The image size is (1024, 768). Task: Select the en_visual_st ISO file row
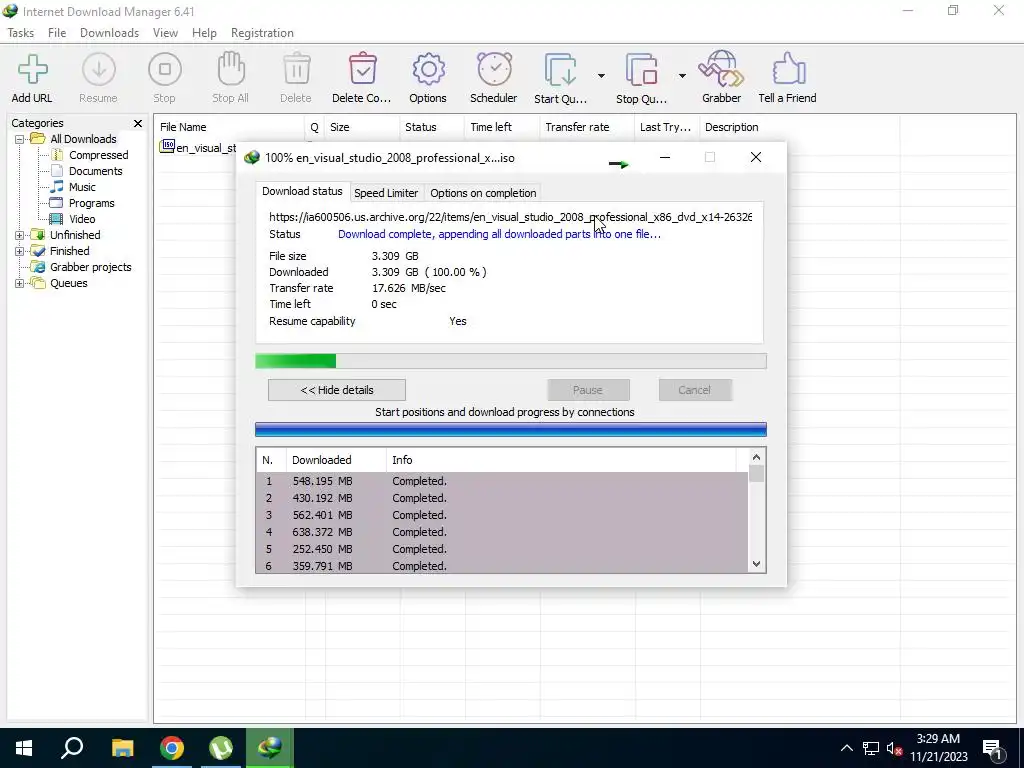tap(198, 148)
